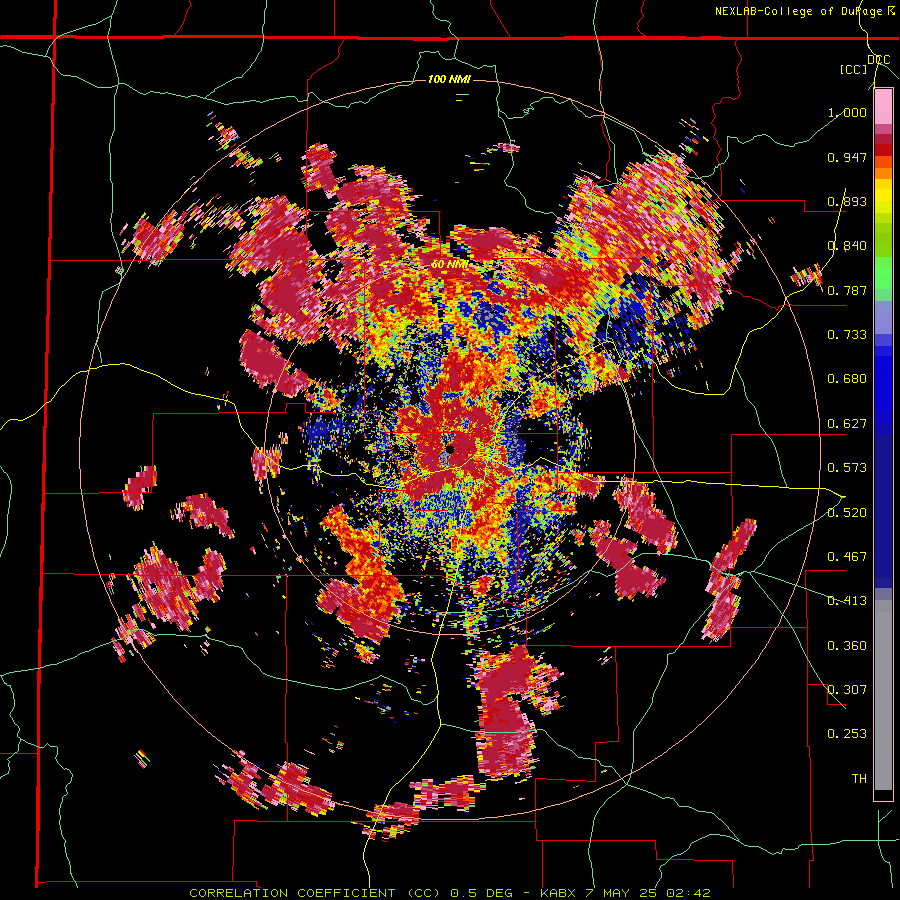Select the 0.360 legend value
This screenshot has height=900, width=900.
point(847,645)
